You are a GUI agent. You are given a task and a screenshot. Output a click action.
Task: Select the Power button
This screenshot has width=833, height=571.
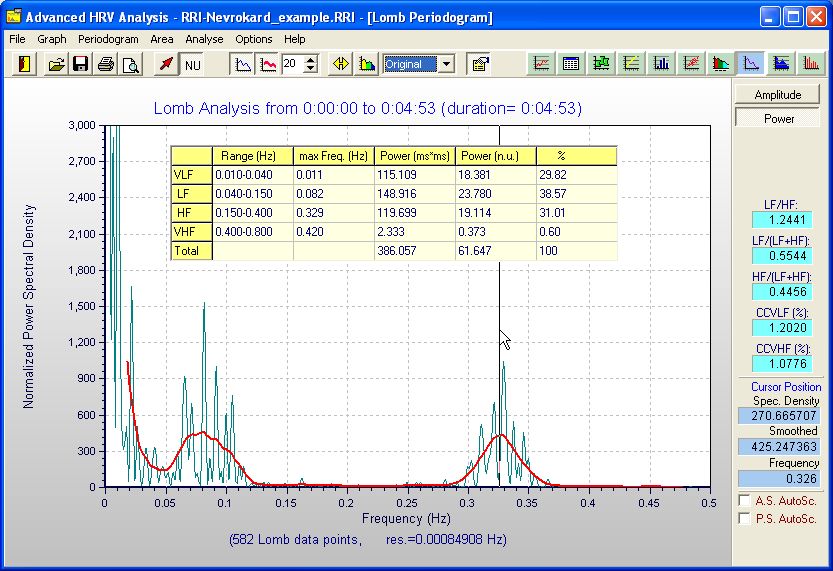(778, 118)
